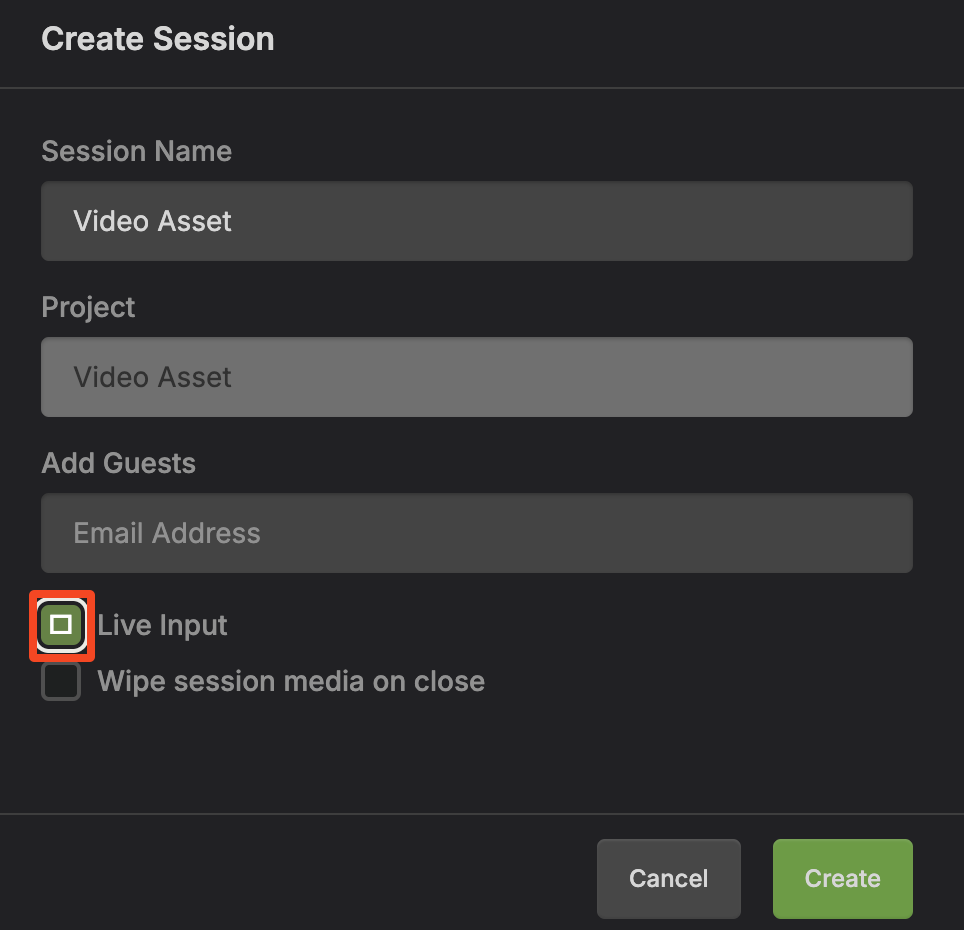The image size is (964, 930).
Task: Click the Live Input label text
Action: [162, 626]
